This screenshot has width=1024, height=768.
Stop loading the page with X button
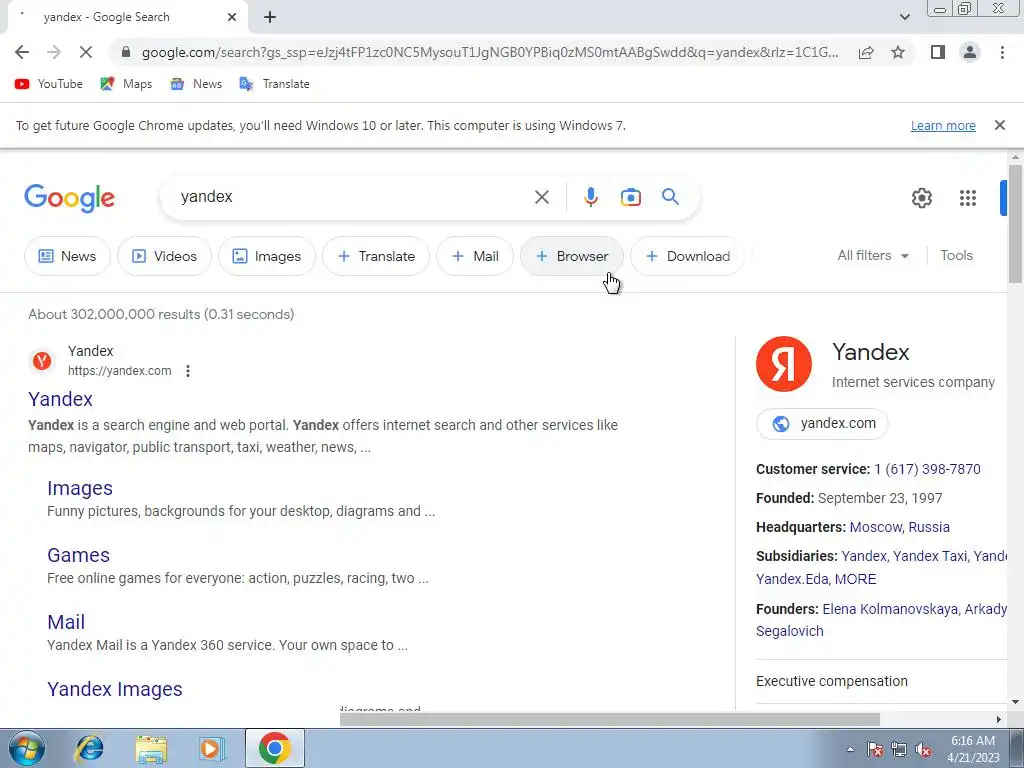86,52
